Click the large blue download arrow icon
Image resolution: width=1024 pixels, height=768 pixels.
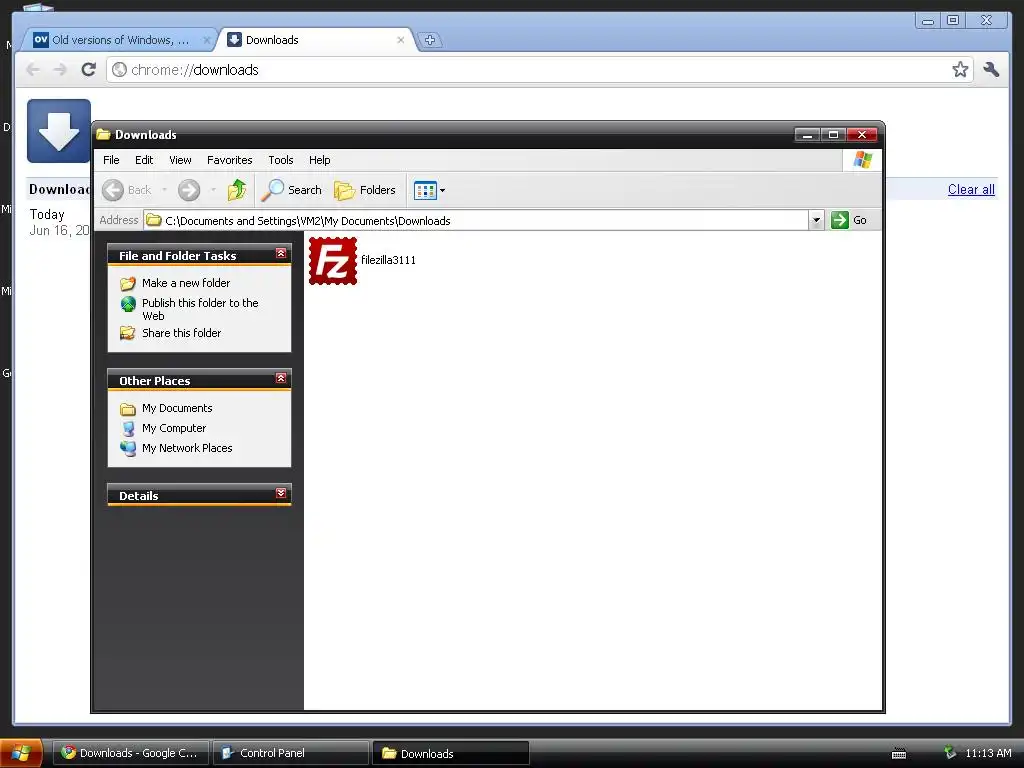point(59,131)
